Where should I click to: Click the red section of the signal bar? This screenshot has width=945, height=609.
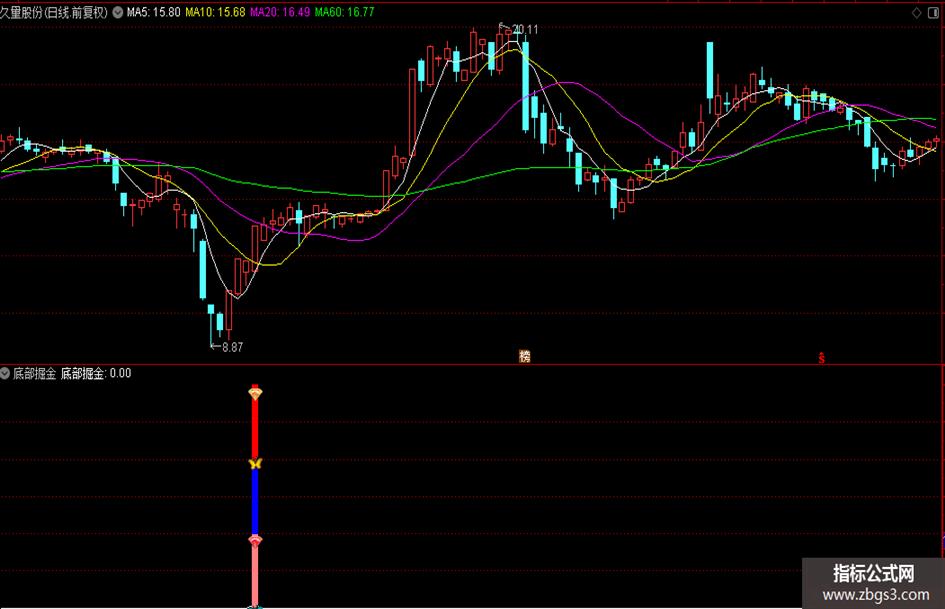coord(255,428)
